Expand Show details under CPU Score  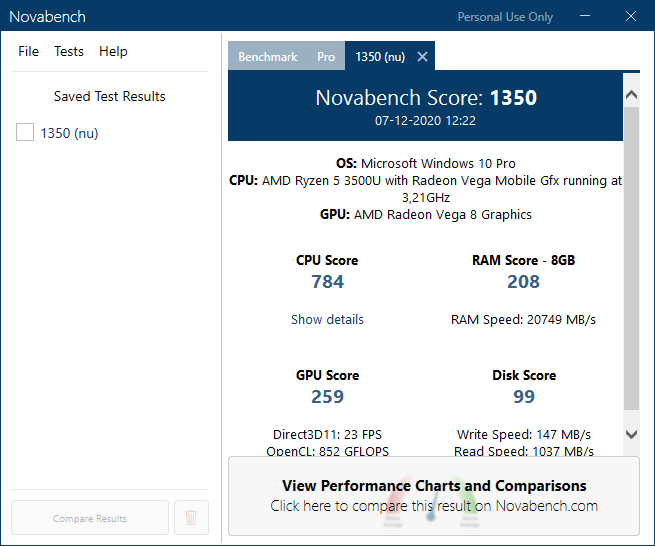[327, 320]
